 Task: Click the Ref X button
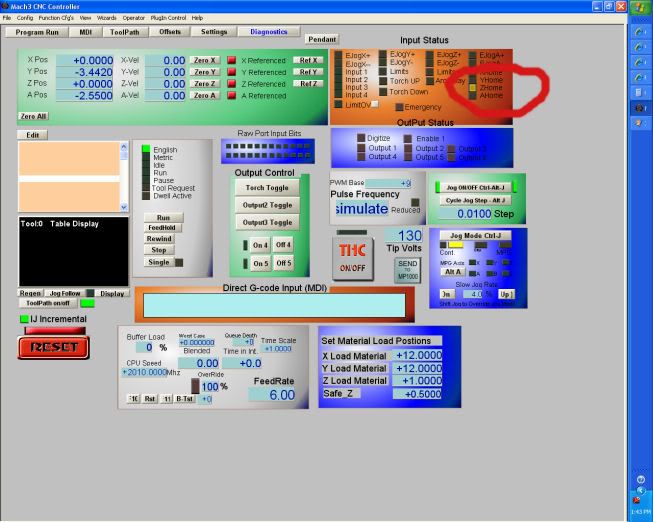[308, 60]
